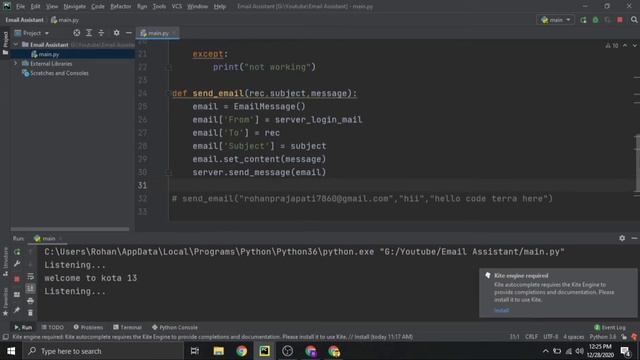Toggle soft-wrap in Run console
640x360 pixels.
pos(30,276)
